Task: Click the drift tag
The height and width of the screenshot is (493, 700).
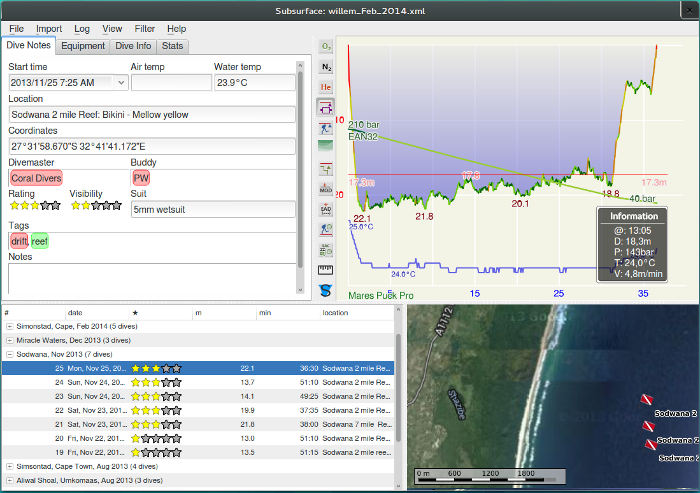Action: coord(19,241)
